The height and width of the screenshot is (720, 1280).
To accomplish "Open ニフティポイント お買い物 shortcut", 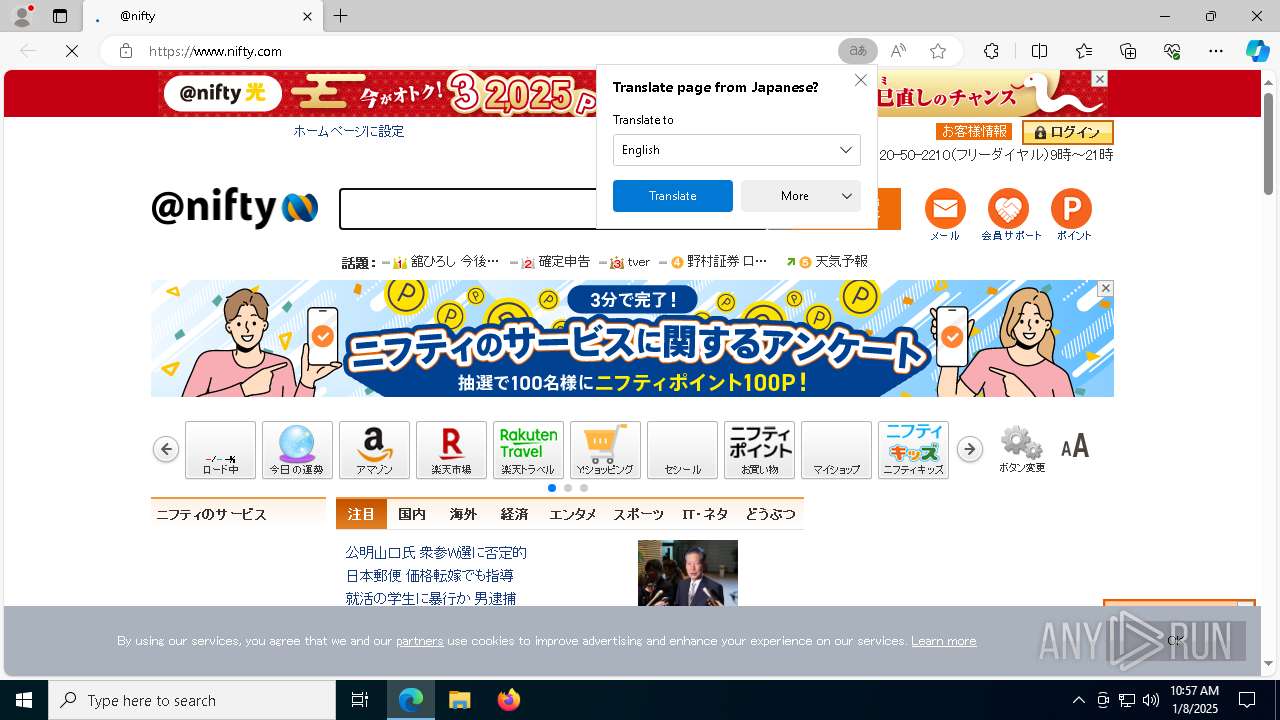I will (x=759, y=450).
